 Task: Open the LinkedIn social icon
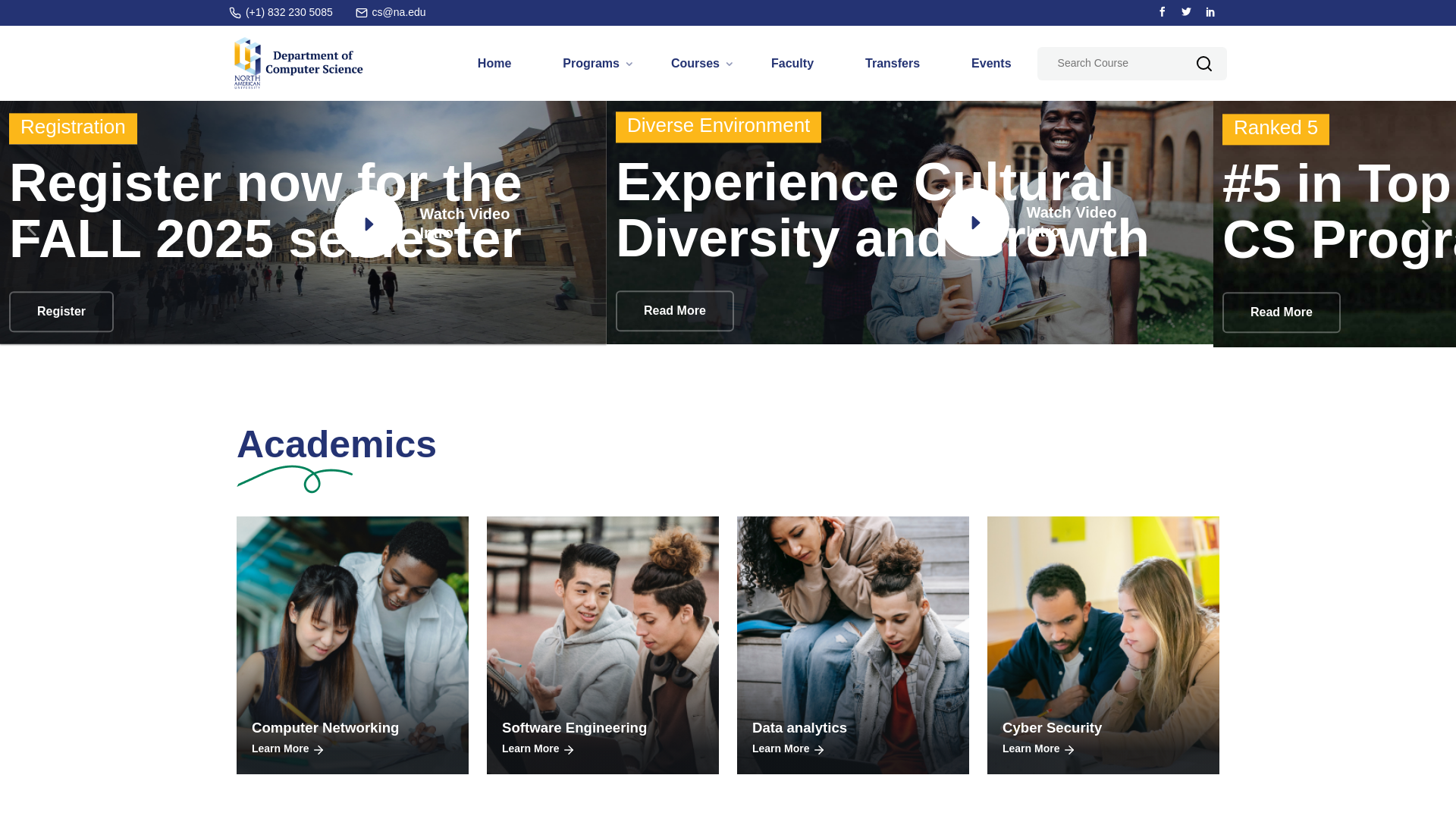coord(1210,12)
